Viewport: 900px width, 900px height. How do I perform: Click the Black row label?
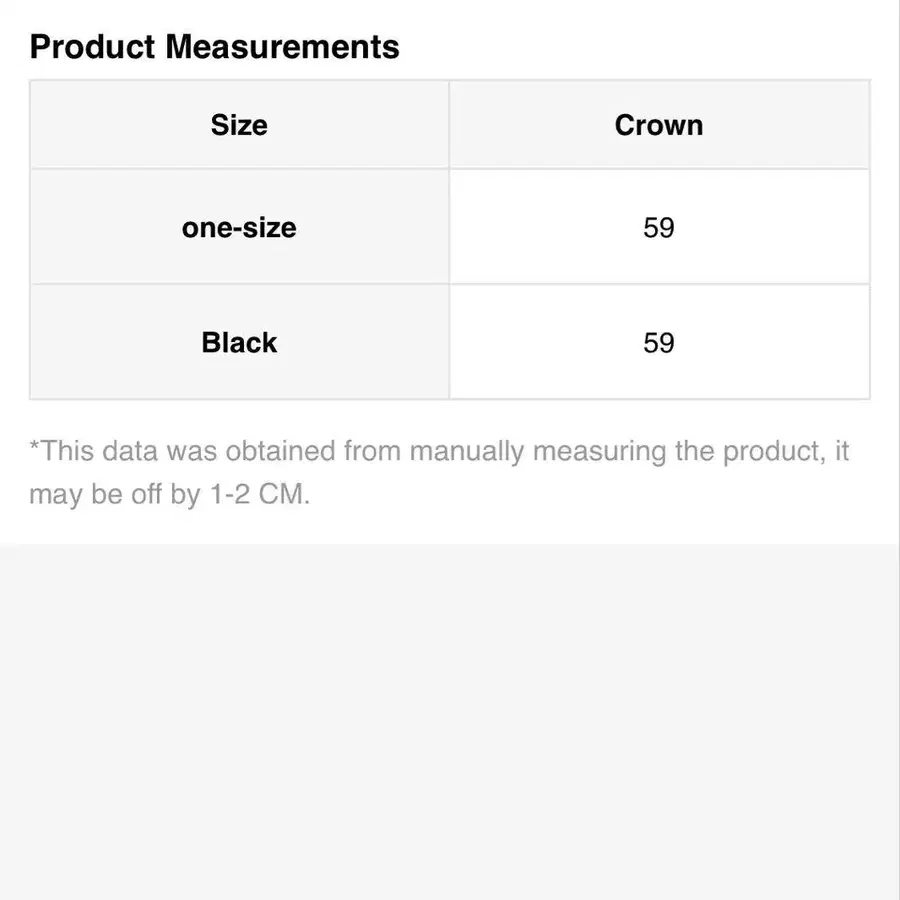239,342
